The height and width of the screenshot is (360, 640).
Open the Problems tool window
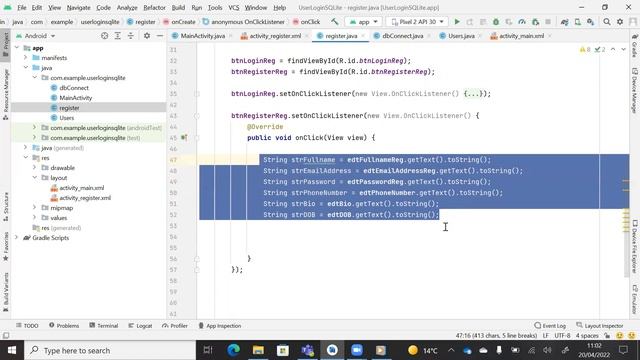(x=64, y=325)
